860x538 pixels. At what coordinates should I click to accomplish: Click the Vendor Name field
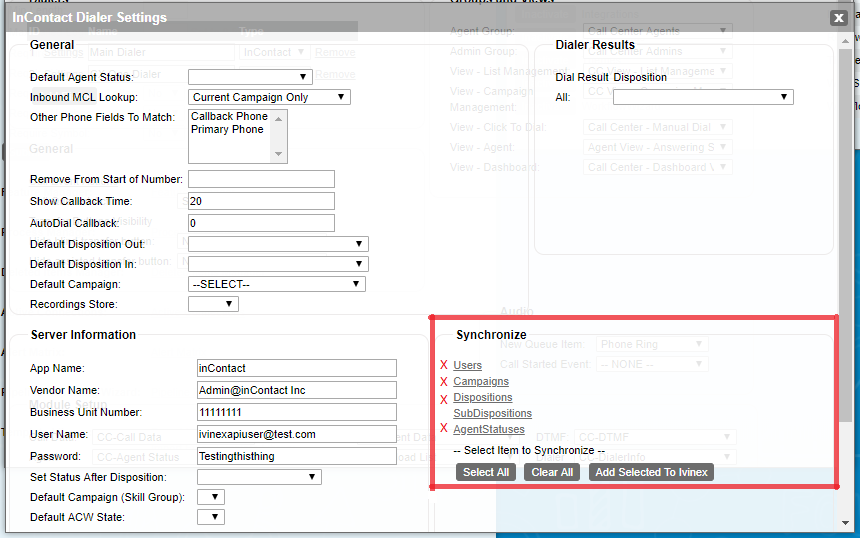297,390
